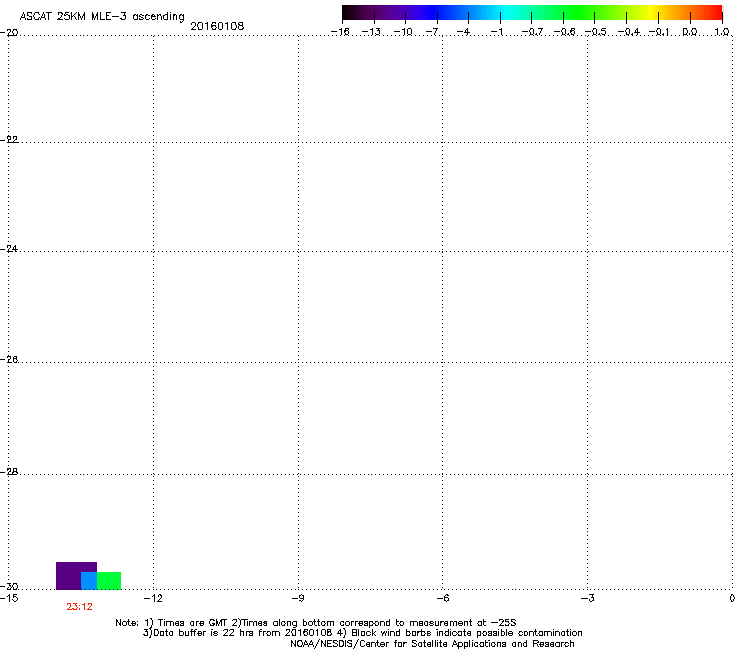This screenshot has height=650, width=740.
Task: Click longitude axis label -9
Action: tap(297, 598)
